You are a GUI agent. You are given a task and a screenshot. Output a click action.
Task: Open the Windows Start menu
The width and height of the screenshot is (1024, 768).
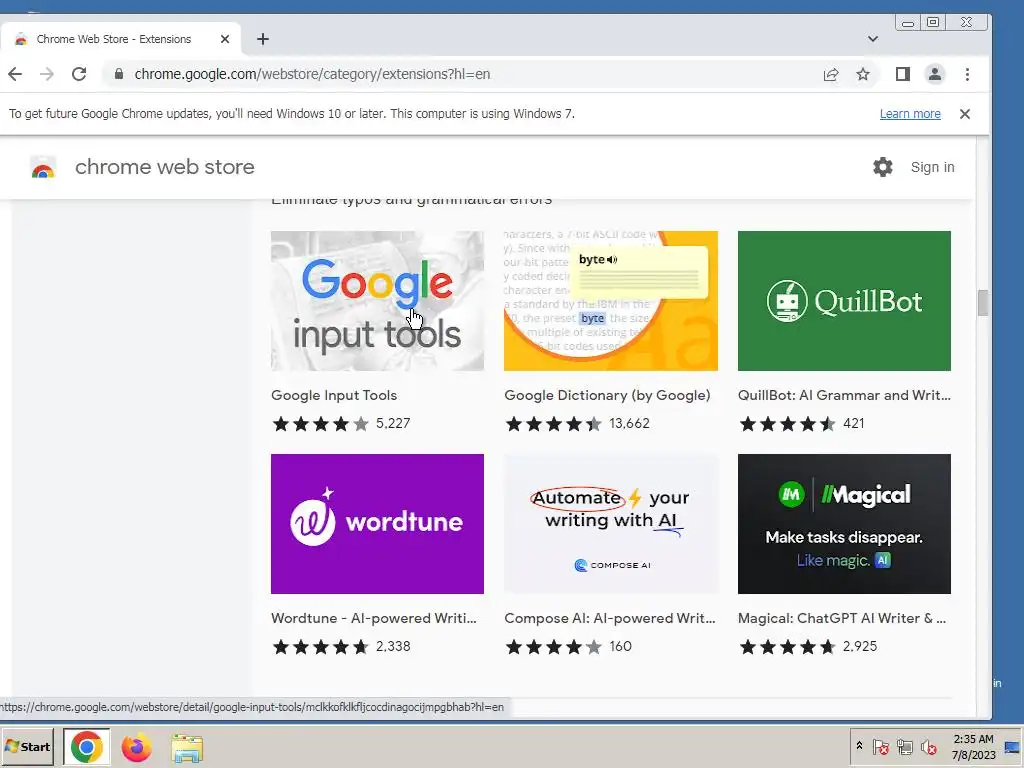coord(27,746)
